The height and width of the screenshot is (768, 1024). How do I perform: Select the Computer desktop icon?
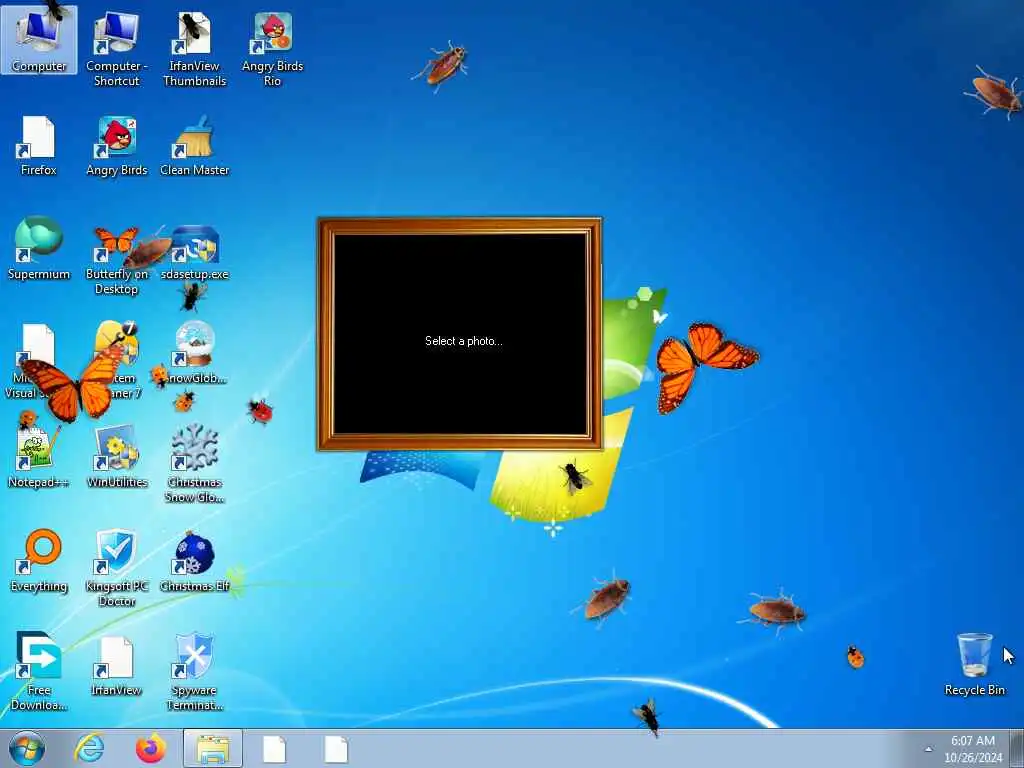click(x=39, y=40)
